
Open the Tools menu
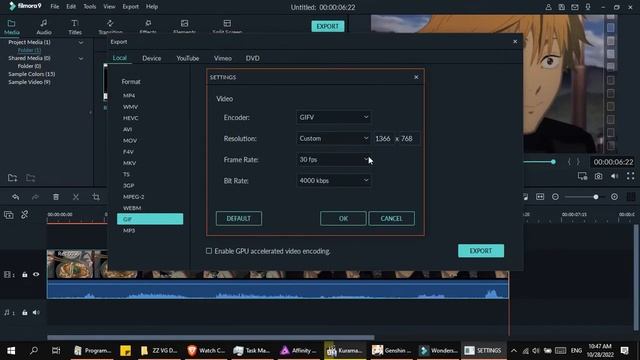click(x=89, y=7)
